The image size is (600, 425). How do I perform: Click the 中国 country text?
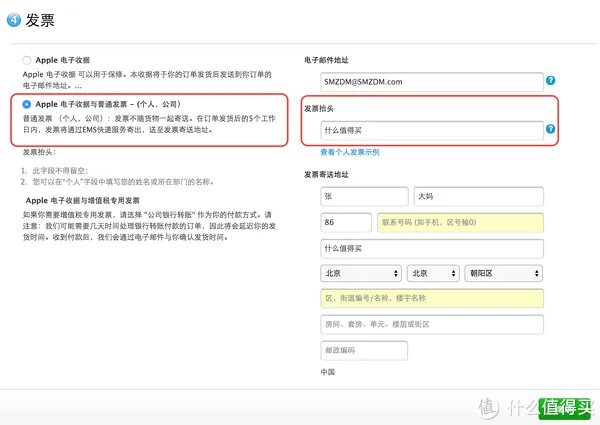coord(328,372)
